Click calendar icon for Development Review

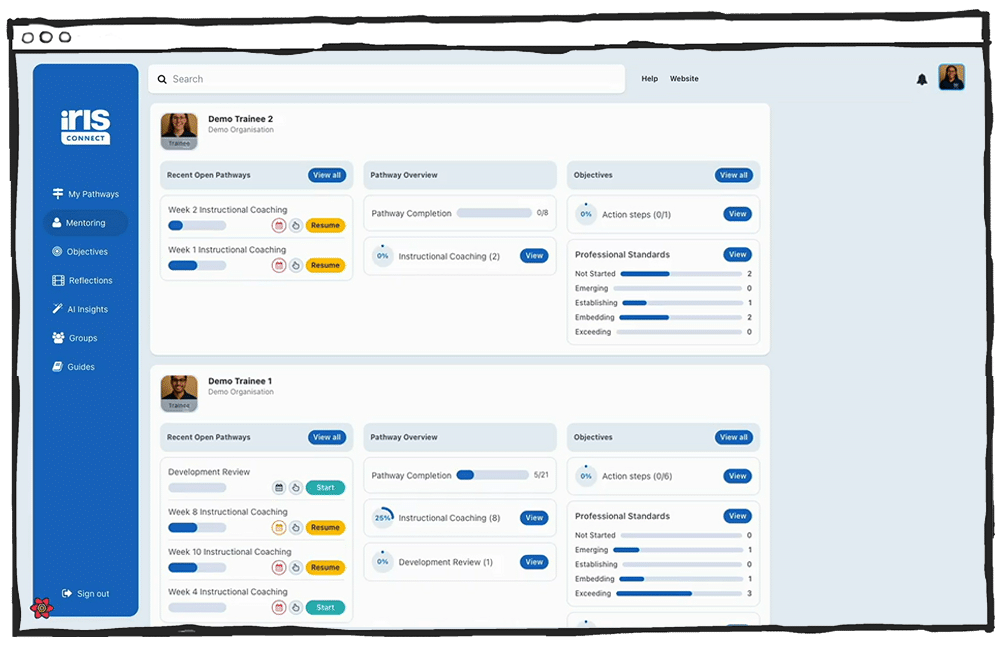(x=279, y=488)
